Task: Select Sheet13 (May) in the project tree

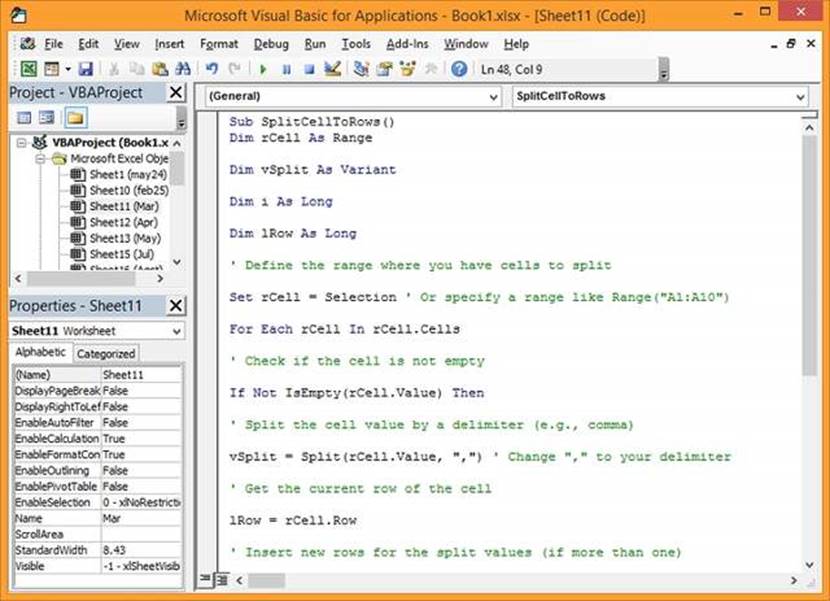Action: click(x=125, y=238)
